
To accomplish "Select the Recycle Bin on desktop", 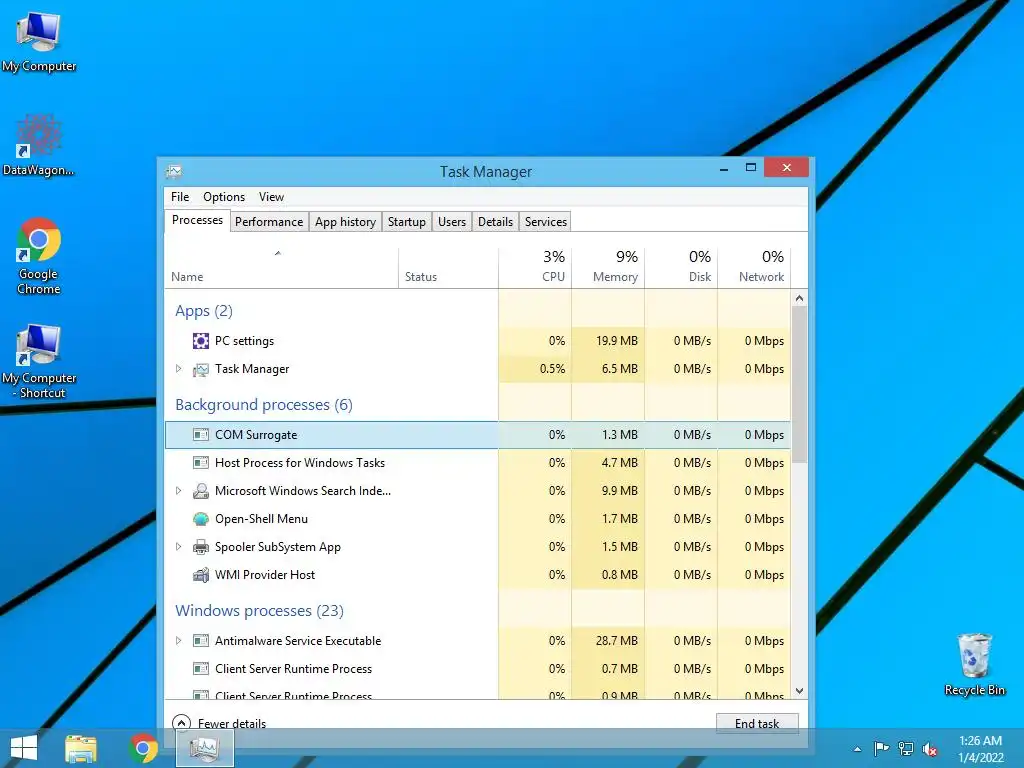I will pyautogui.click(x=974, y=664).
